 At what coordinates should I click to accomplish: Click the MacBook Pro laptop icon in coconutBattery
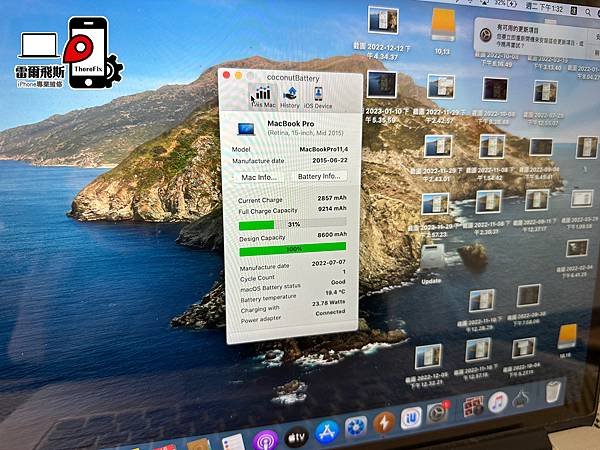(x=246, y=129)
